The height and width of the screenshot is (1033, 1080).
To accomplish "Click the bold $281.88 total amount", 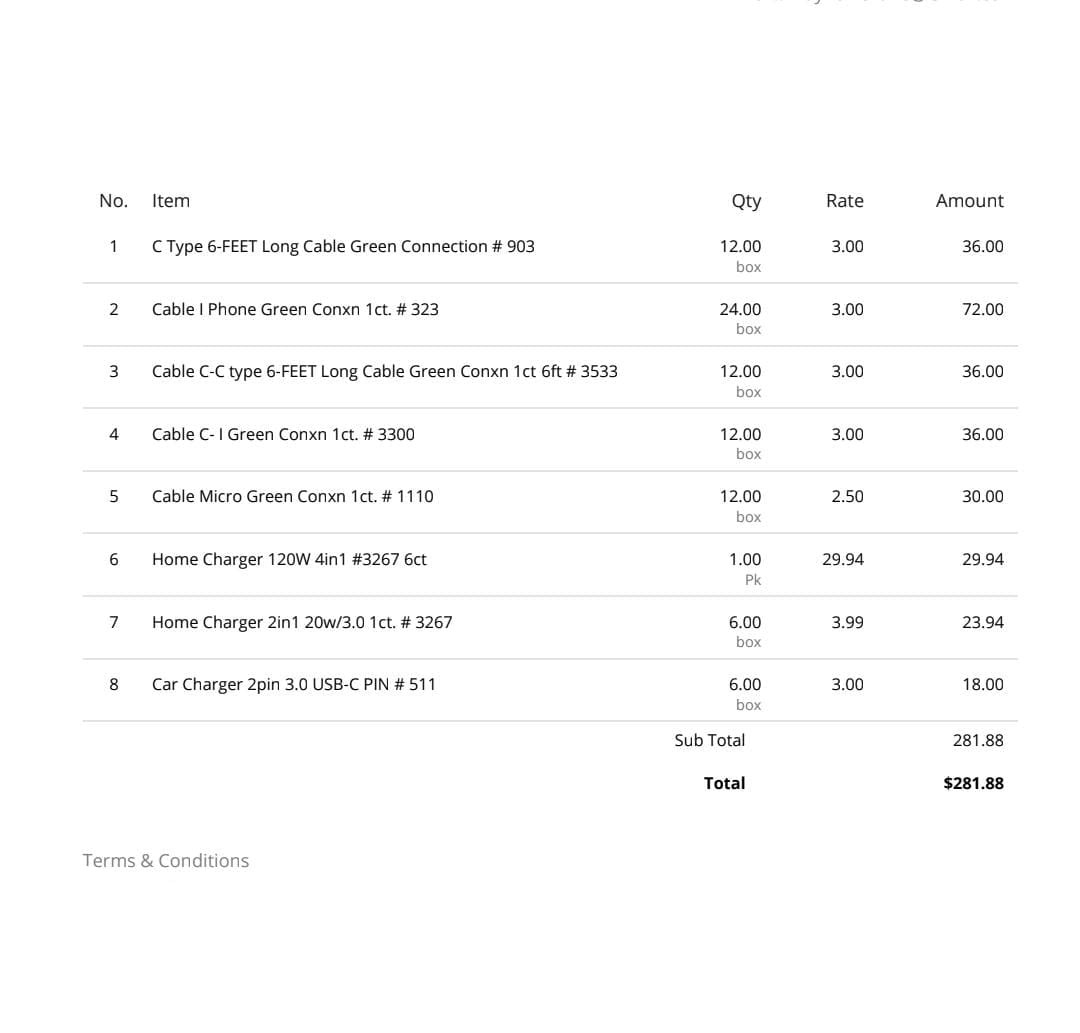I will [973, 784].
